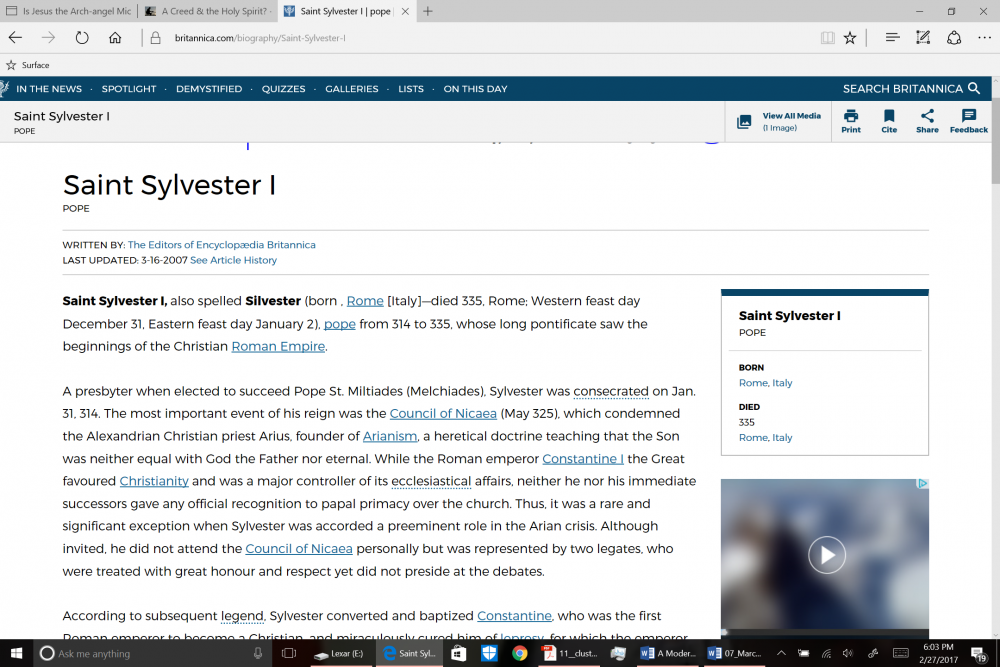Send feedback on article
The height and width of the screenshot is (667, 1000).
point(969,121)
